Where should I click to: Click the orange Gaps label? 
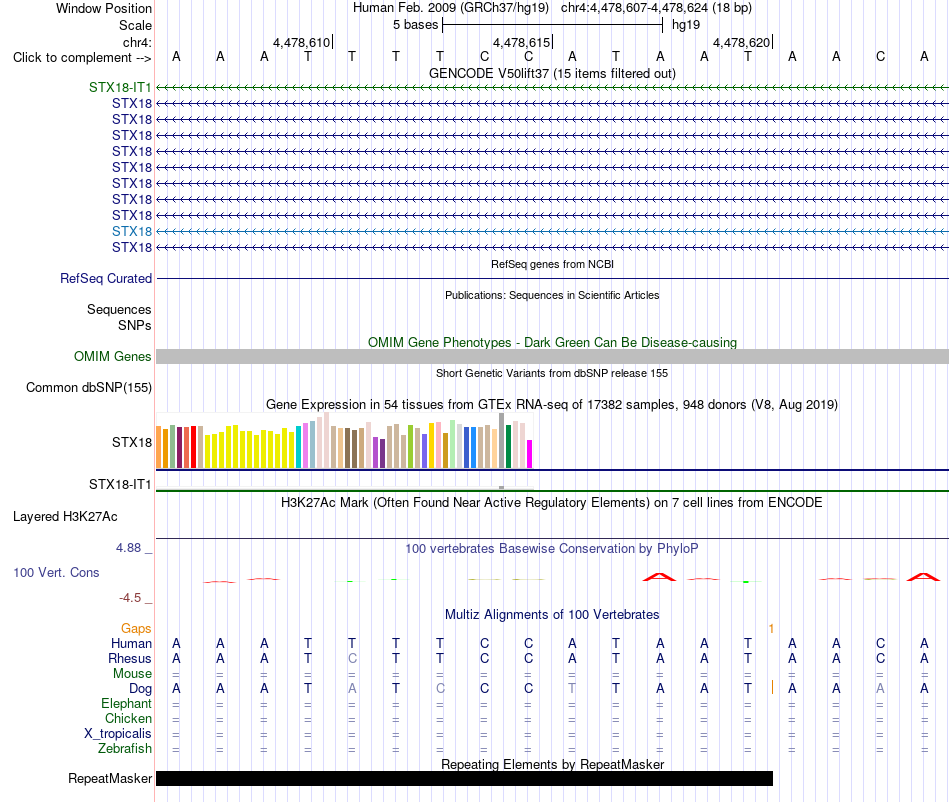tap(136, 629)
